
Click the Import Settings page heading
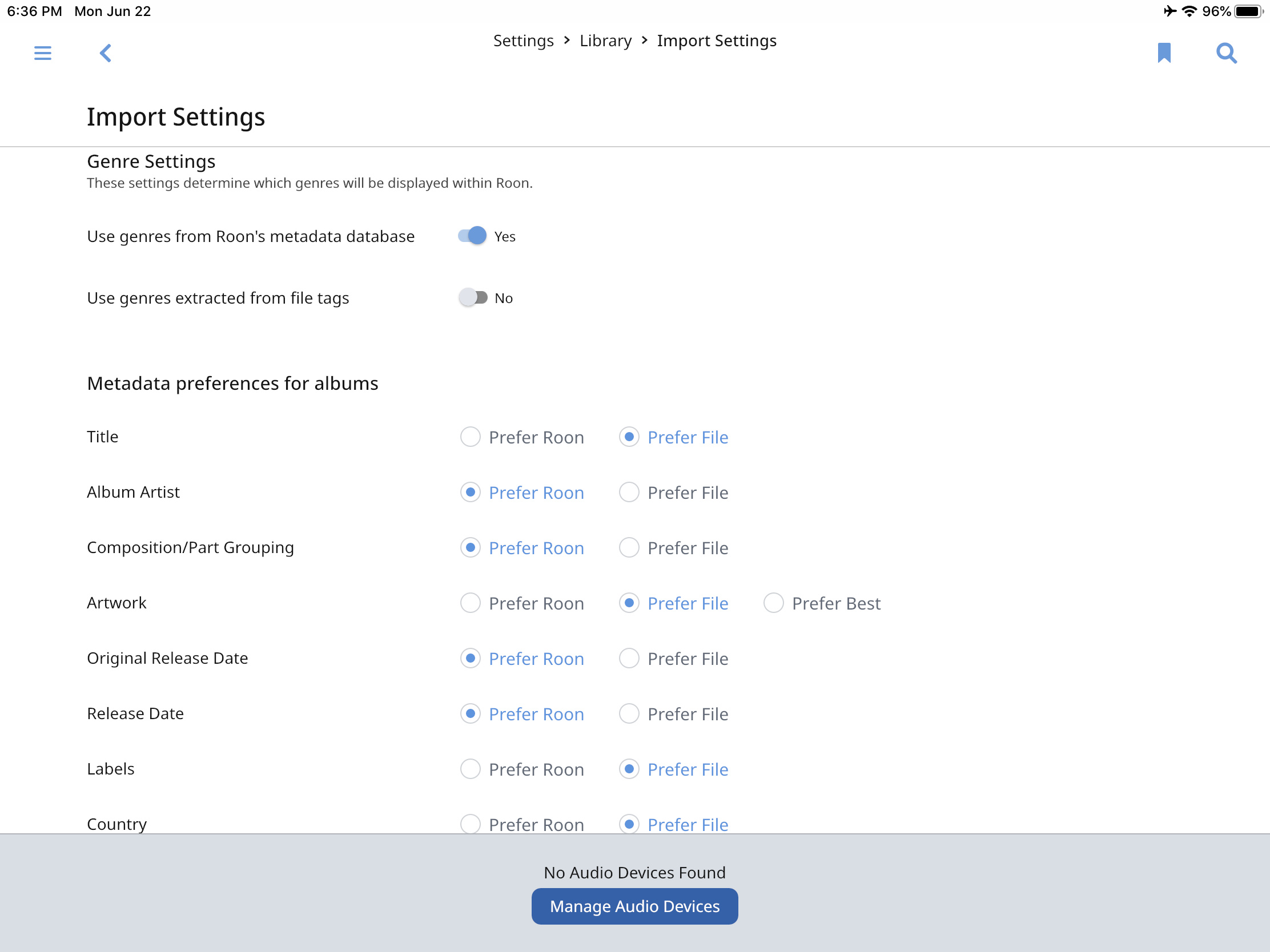[x=176, y=117]
